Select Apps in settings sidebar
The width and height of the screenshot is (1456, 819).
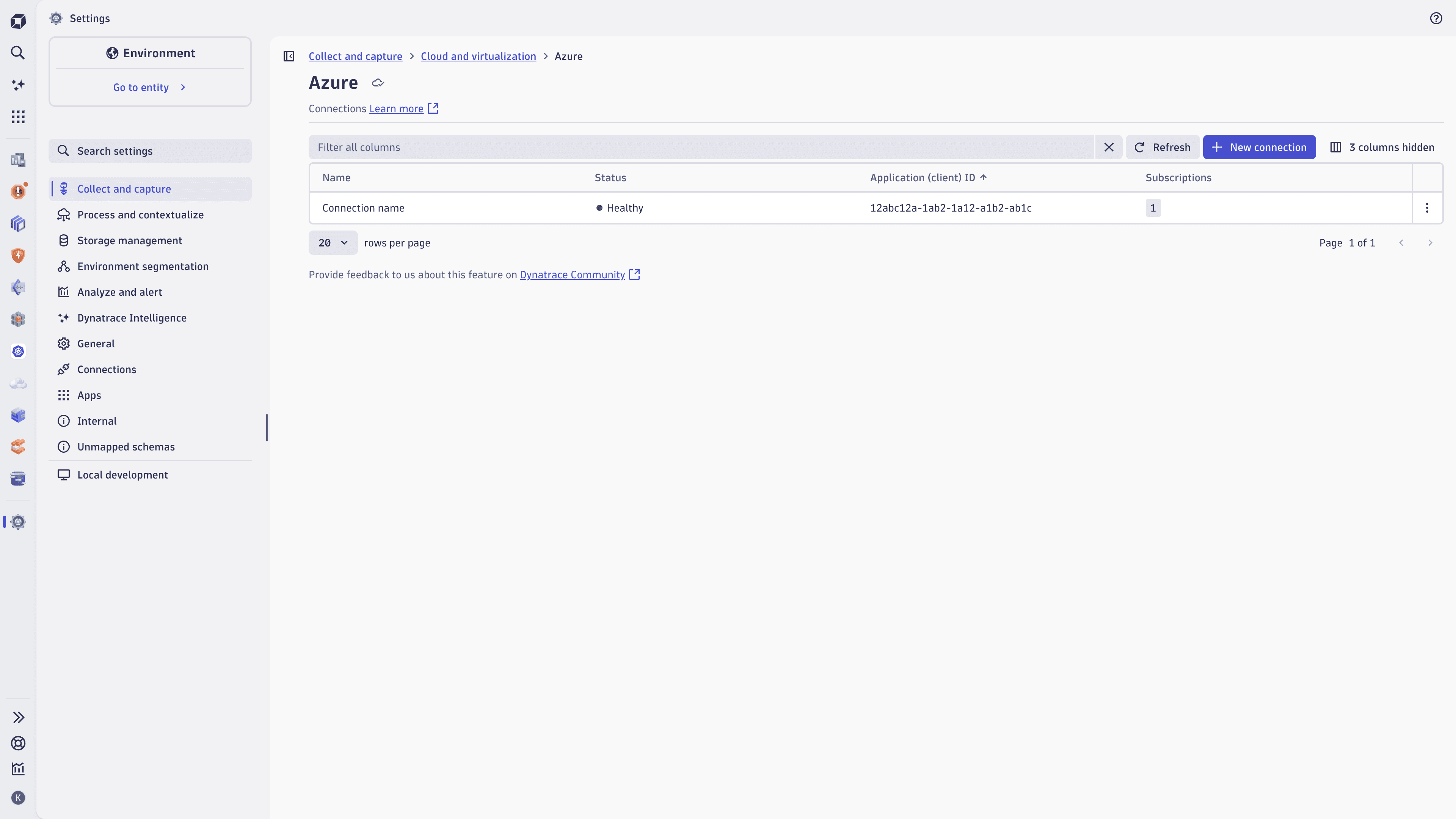150,395
